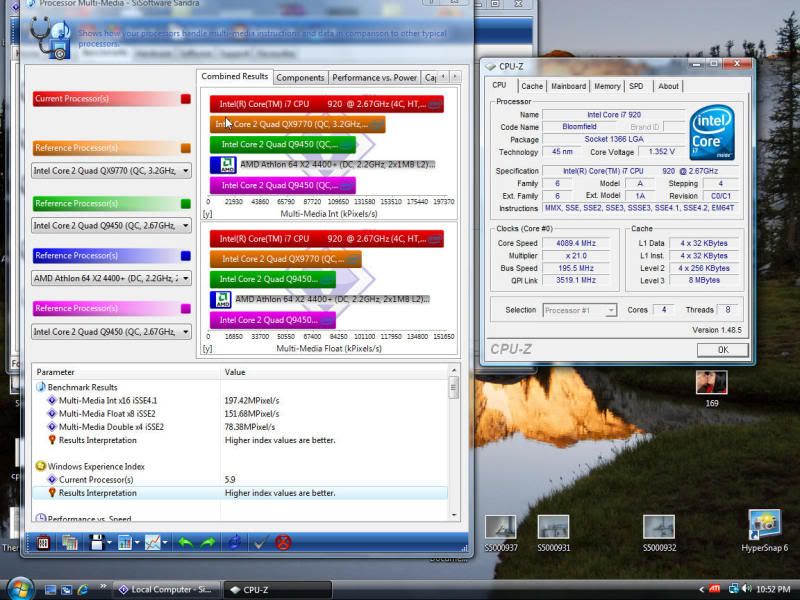800x600 pixels.
Task: Click the blue Reference Processor(s) color swatch
Action: 186,256
